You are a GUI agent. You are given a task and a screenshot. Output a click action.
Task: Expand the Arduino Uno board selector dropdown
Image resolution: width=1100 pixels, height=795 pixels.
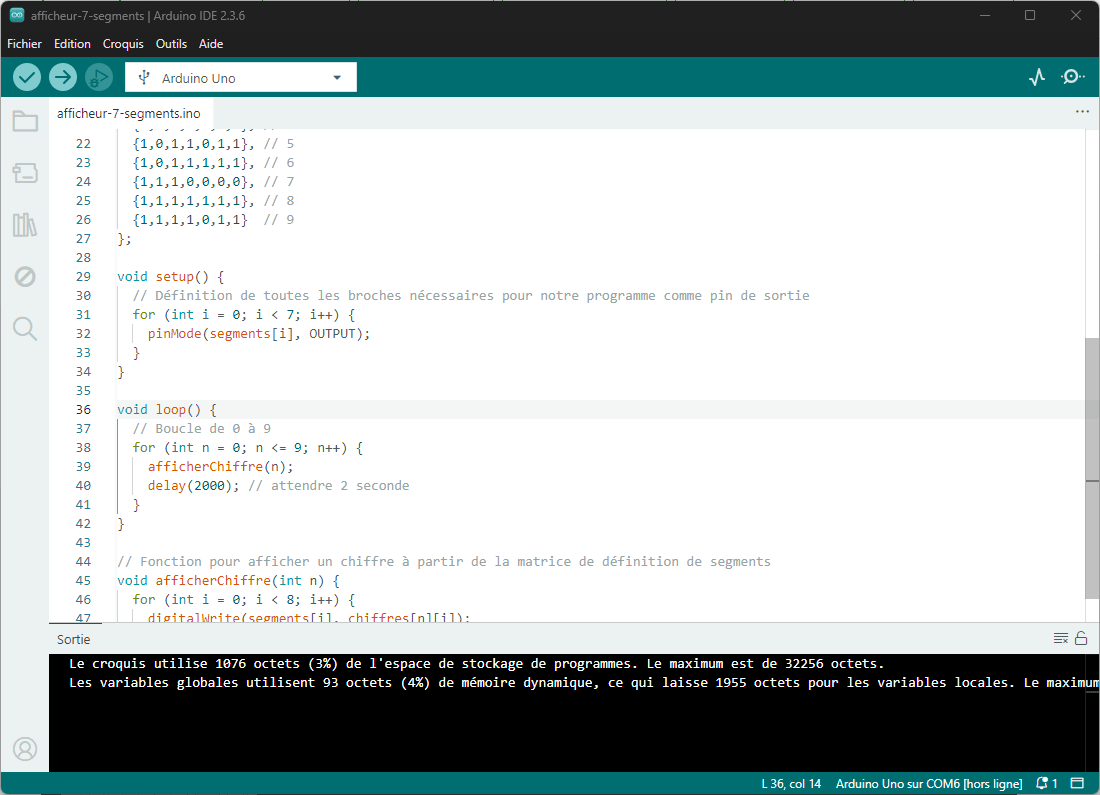point(241,77)
